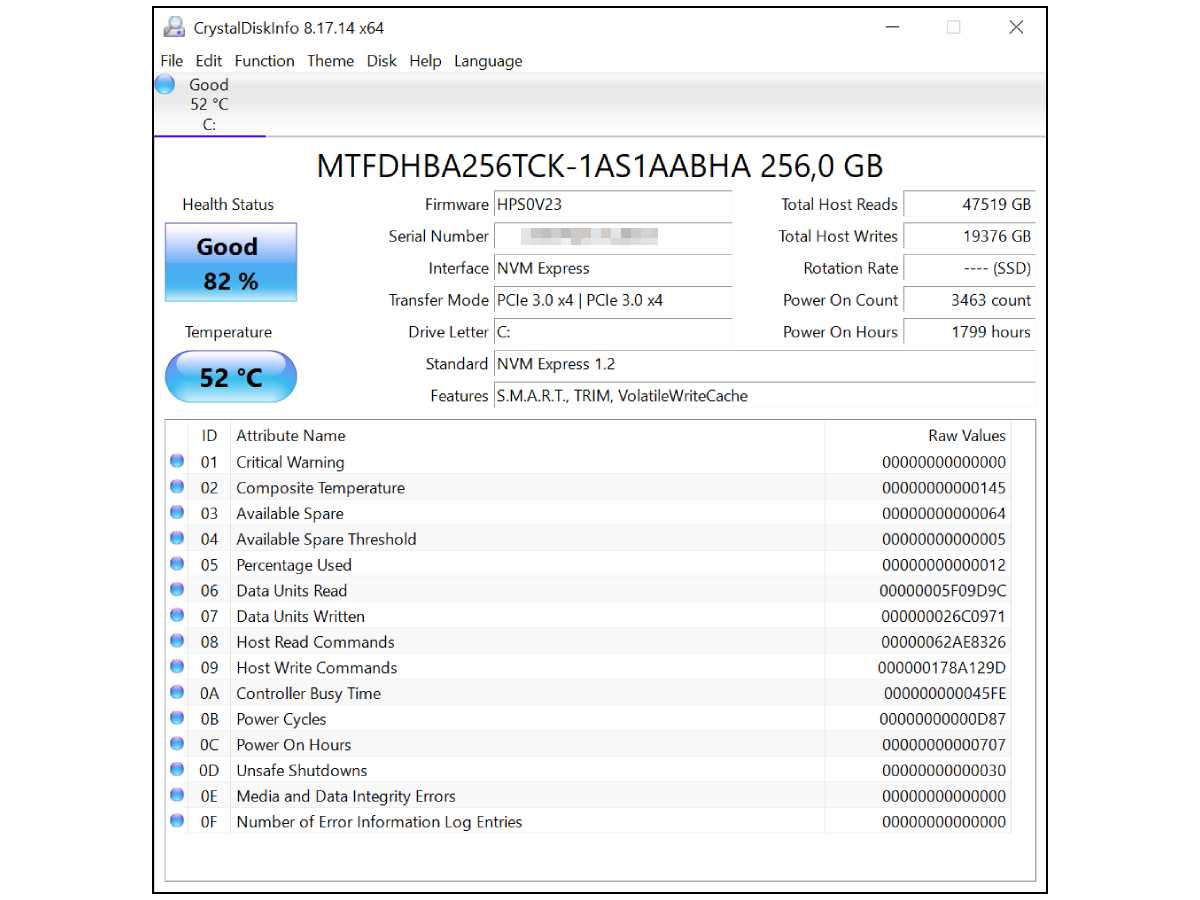The width and height of the screenshot is (1200, 900).
Task: Click the status orb beside Unsafe Shutdowns
Action: coord(177,770)
